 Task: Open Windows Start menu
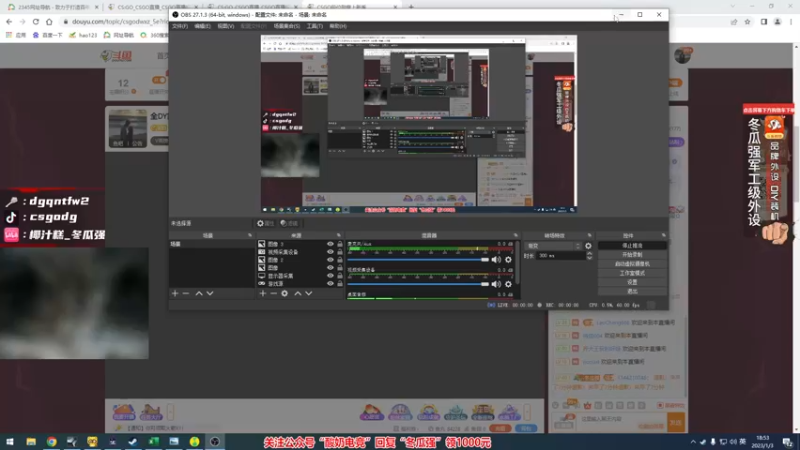click(x=10, y=442)
